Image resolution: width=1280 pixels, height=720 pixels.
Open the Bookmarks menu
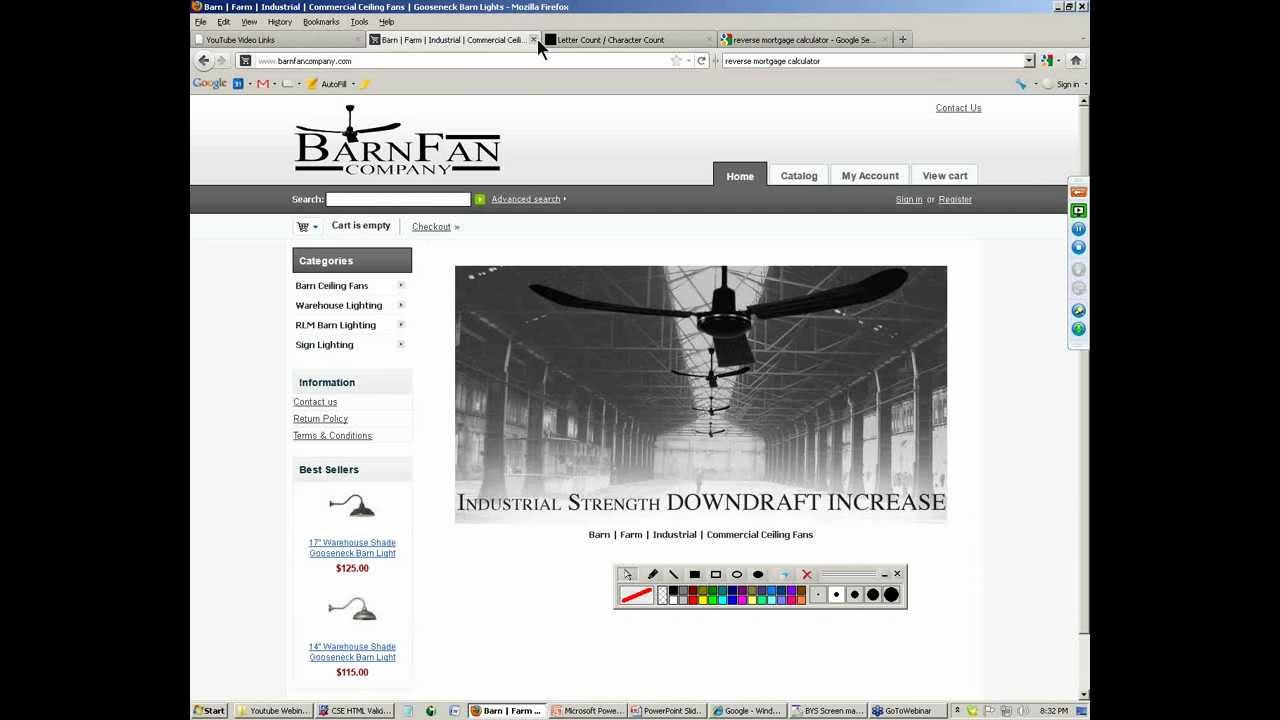(320, 22)
